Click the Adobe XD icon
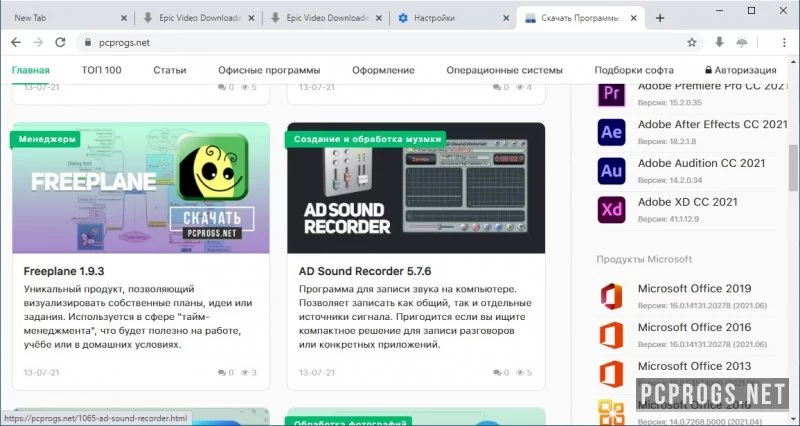The image size is (800, 426). click(x=611, y=210)
